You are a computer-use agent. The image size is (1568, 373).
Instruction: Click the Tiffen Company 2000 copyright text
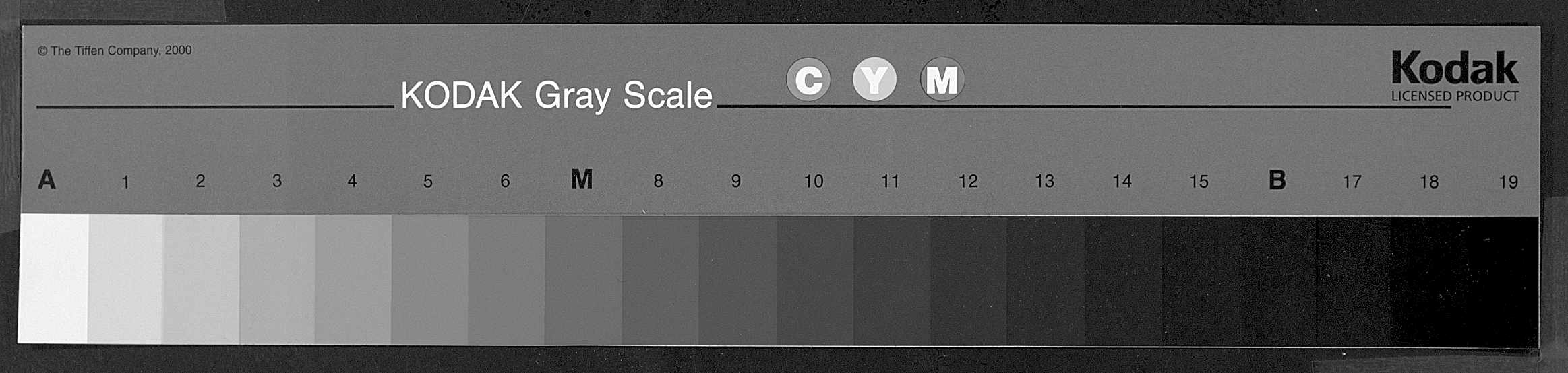[115, 50]
